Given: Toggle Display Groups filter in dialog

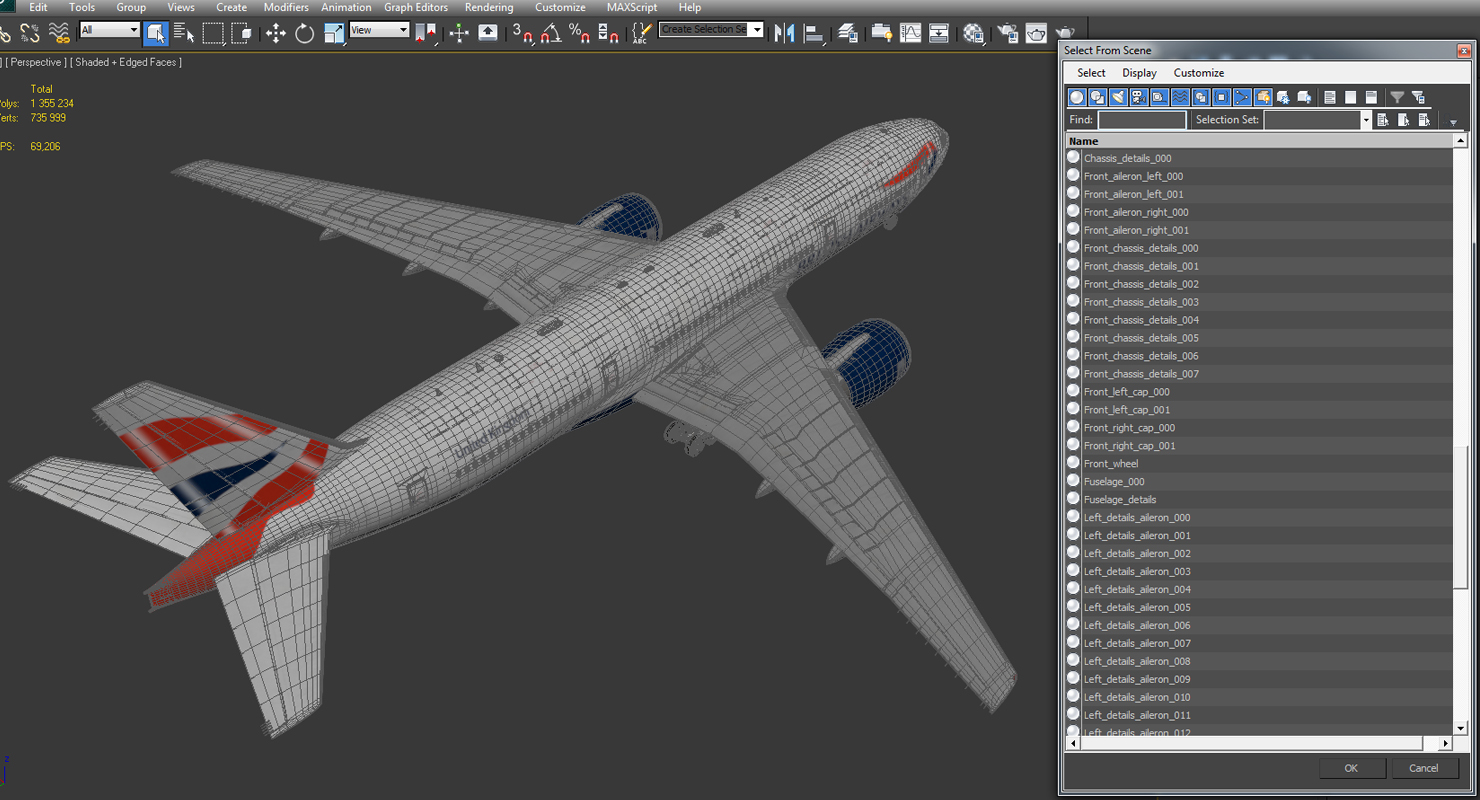Looking at the screenshot, I should point(1201,97).
